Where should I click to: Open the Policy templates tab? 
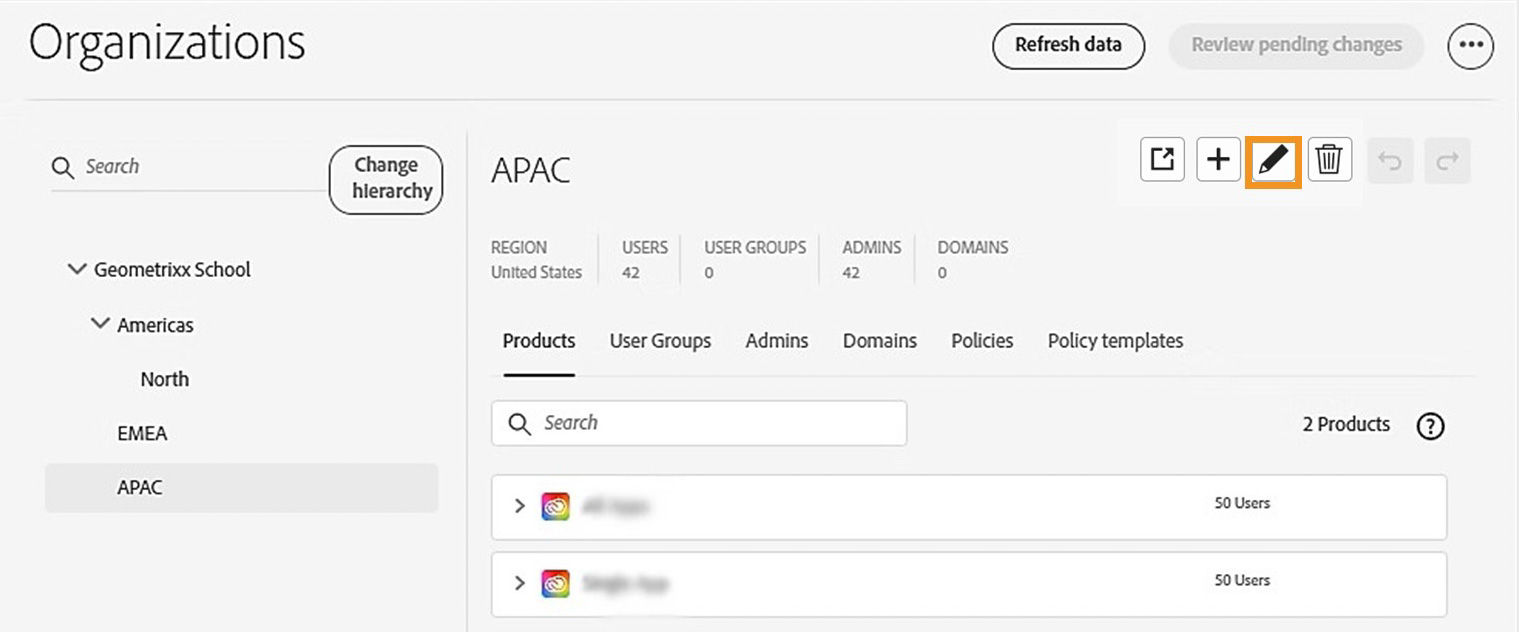click(x=1115, y=341)
